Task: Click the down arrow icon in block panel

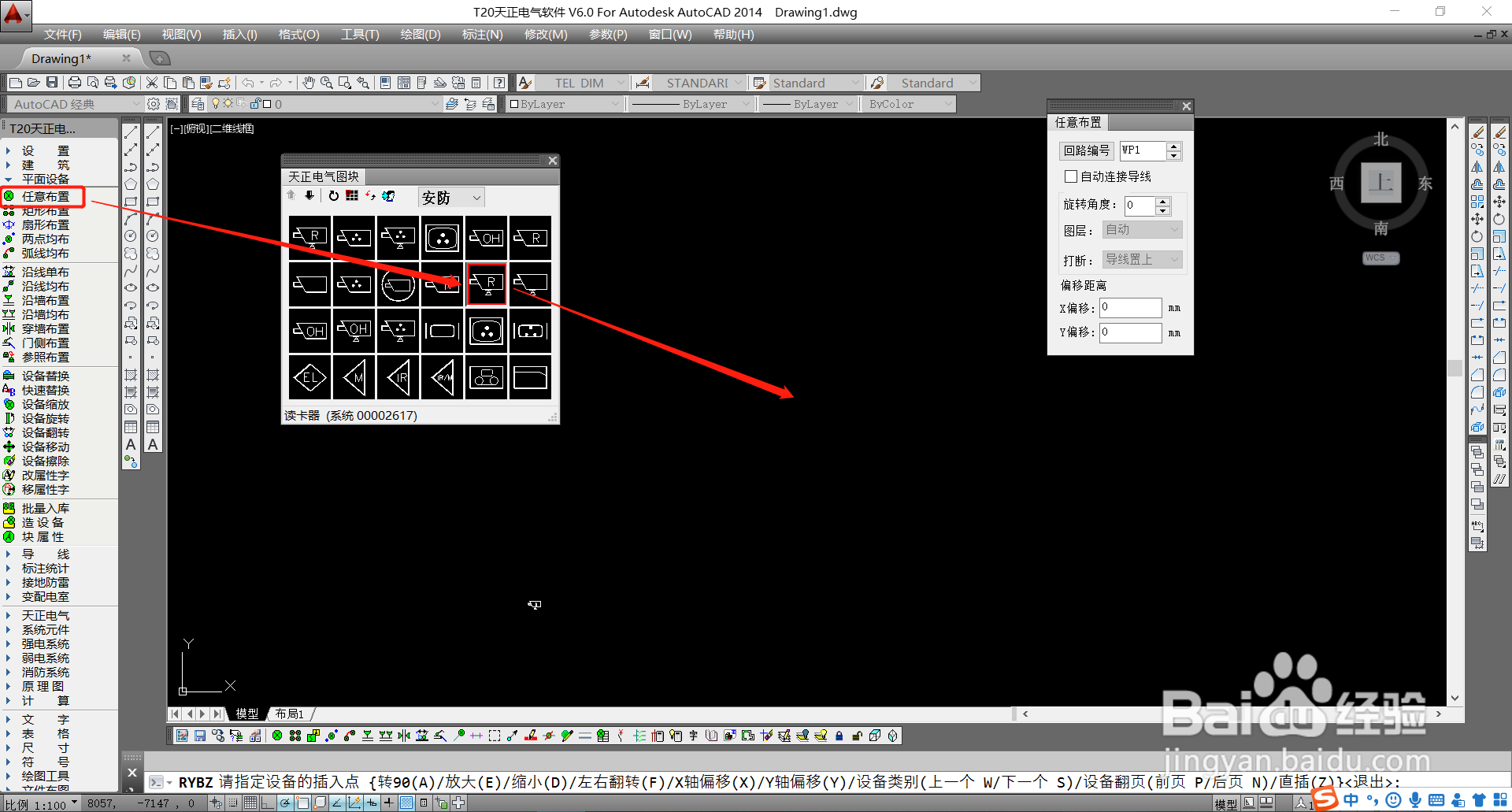Action: (x=309, y=196)
